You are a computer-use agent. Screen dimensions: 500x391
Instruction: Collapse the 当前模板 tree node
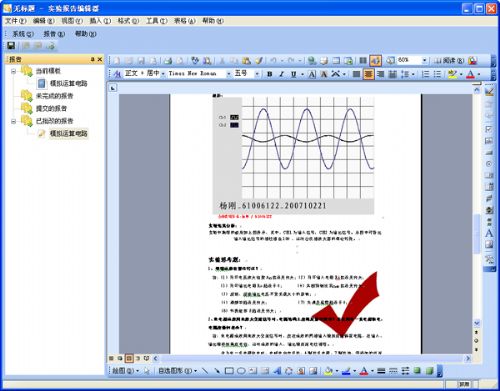pyautogui.click(x=13, y=71)
